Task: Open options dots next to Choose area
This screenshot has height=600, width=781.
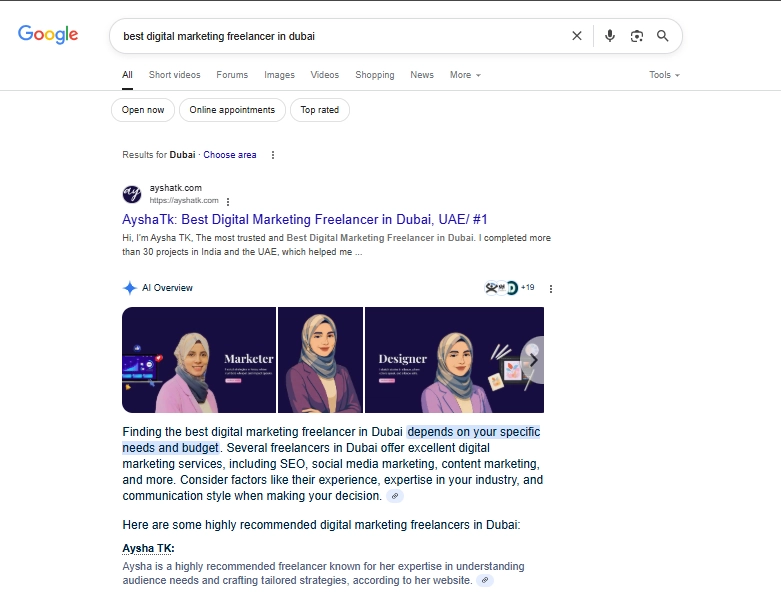Action: coord(272,155)
